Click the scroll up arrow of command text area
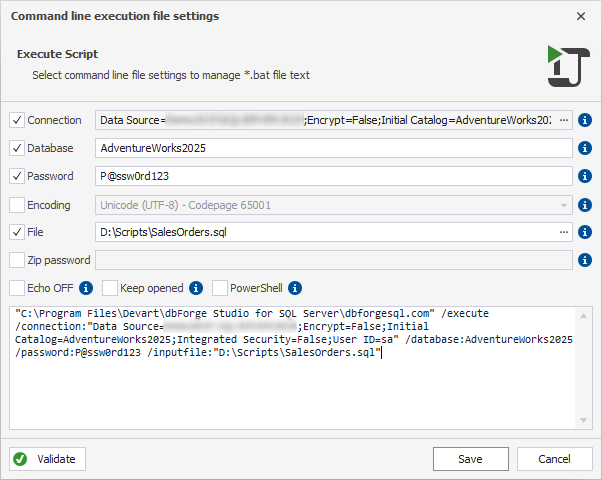Image resolution: width=602 pixels, height=480 pixels. pyautogui.click(x=583, y=316)
